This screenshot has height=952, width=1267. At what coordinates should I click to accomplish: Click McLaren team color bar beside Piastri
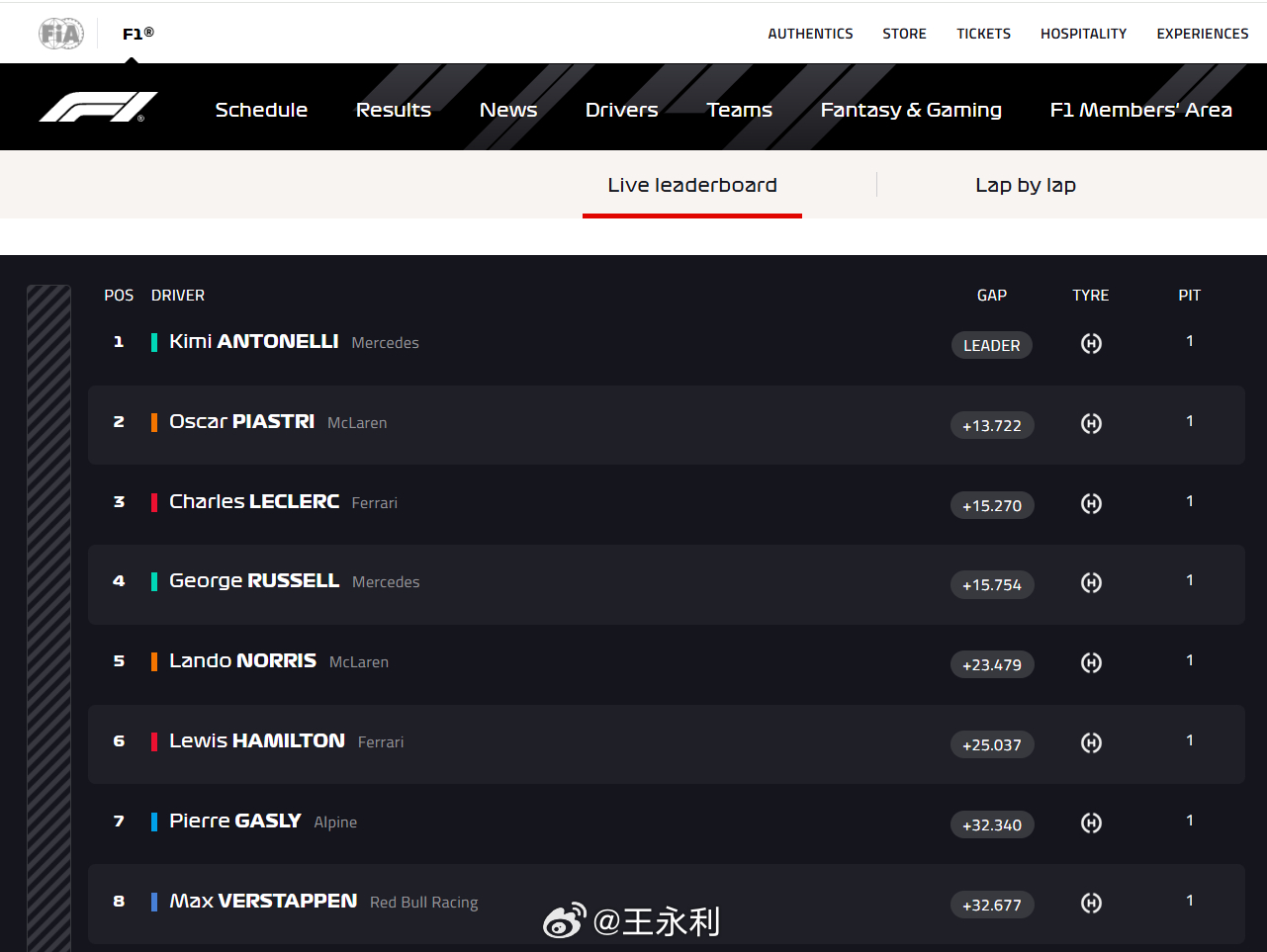(x=154, y=423)
